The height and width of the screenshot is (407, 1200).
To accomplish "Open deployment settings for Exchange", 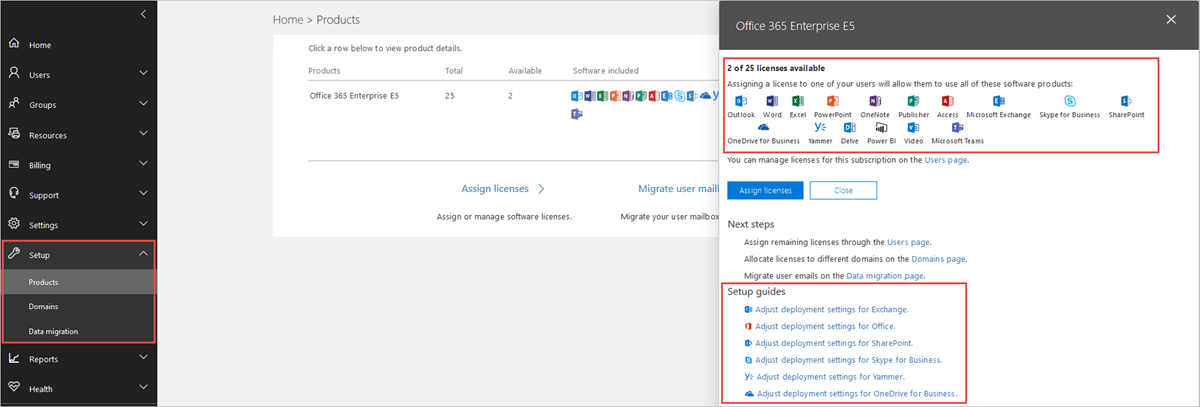I will [832, 309].
